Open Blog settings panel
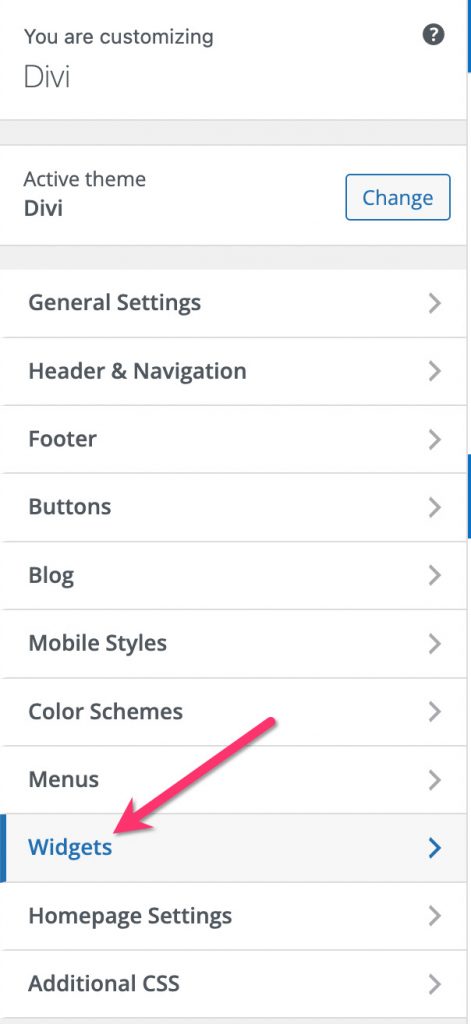This screenshot has width=471, height=1024. click(x=235, y=575)
